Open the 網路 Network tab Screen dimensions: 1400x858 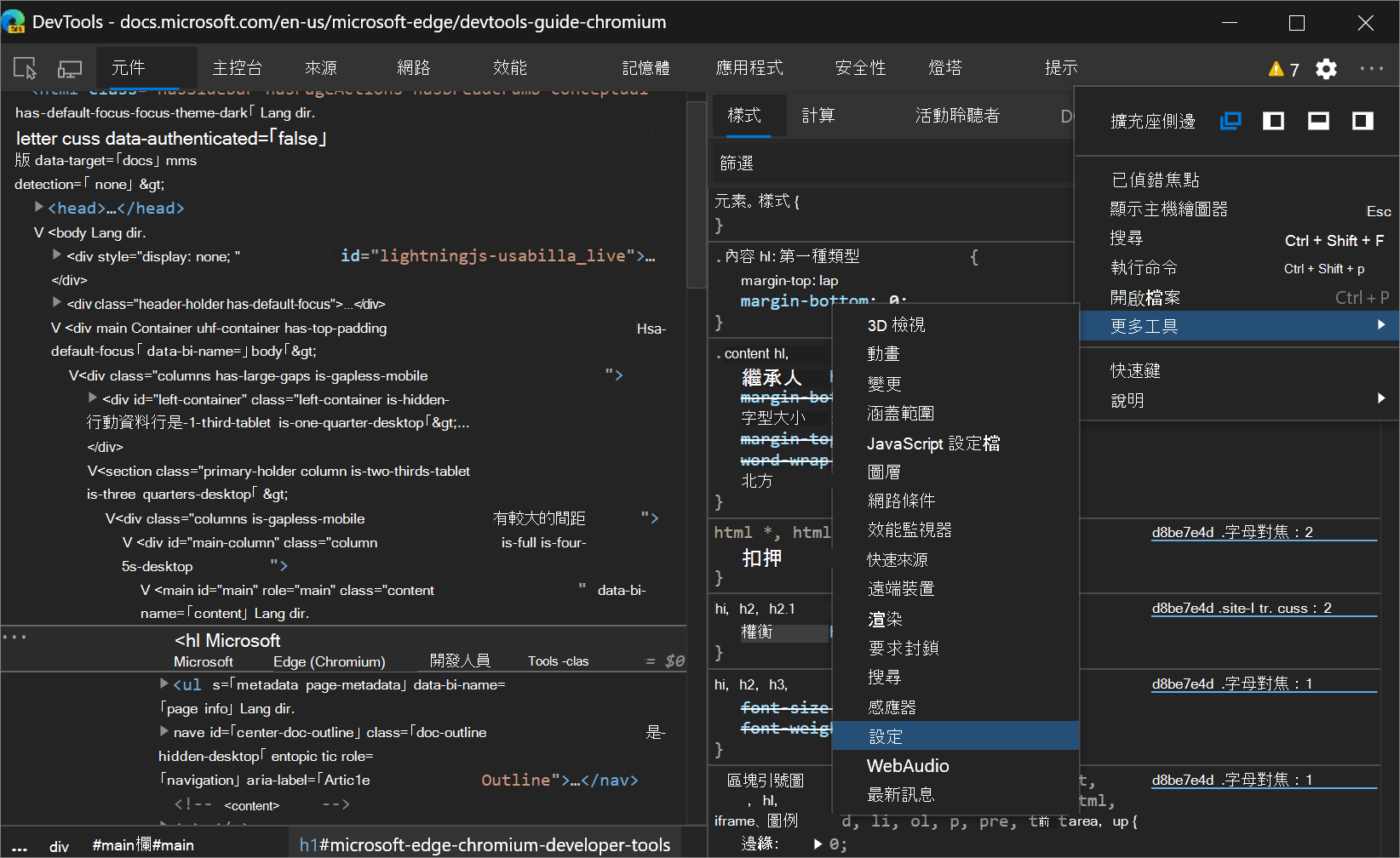pyautogui.click(x=414, y=68)
